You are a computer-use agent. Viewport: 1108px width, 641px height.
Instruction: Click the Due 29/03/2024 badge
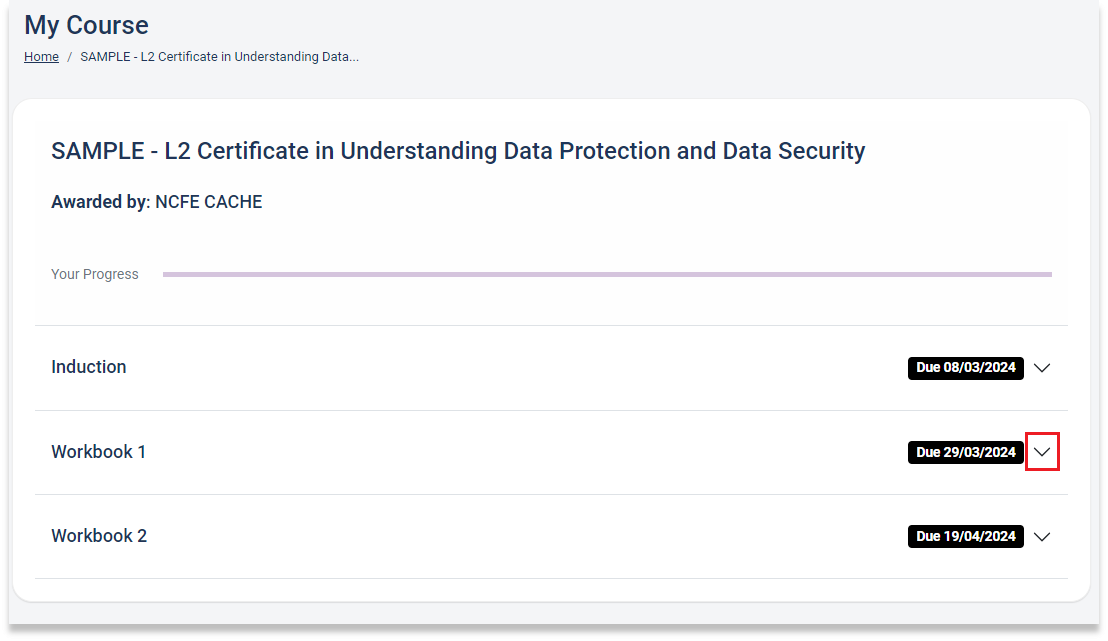pyautogui.click(x=965, y=452)
